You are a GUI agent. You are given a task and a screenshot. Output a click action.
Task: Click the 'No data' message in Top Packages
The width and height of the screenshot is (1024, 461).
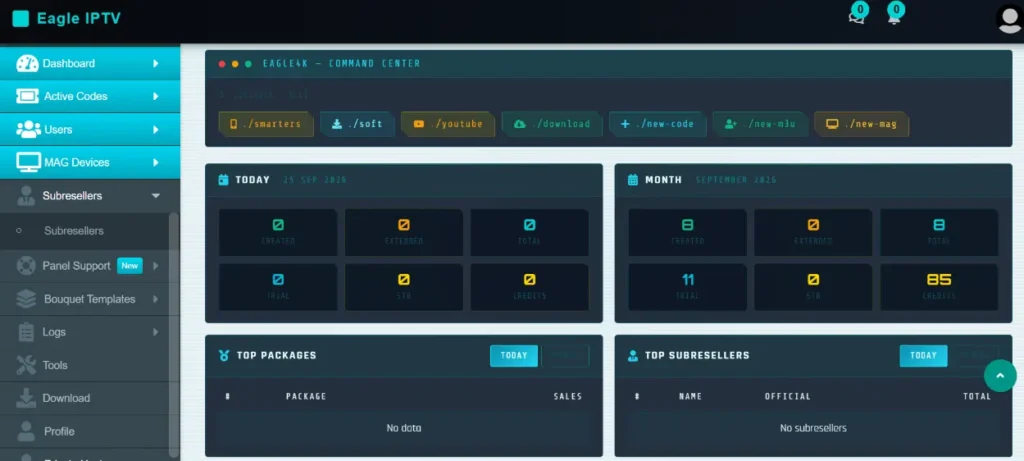(x=404, y=428)
